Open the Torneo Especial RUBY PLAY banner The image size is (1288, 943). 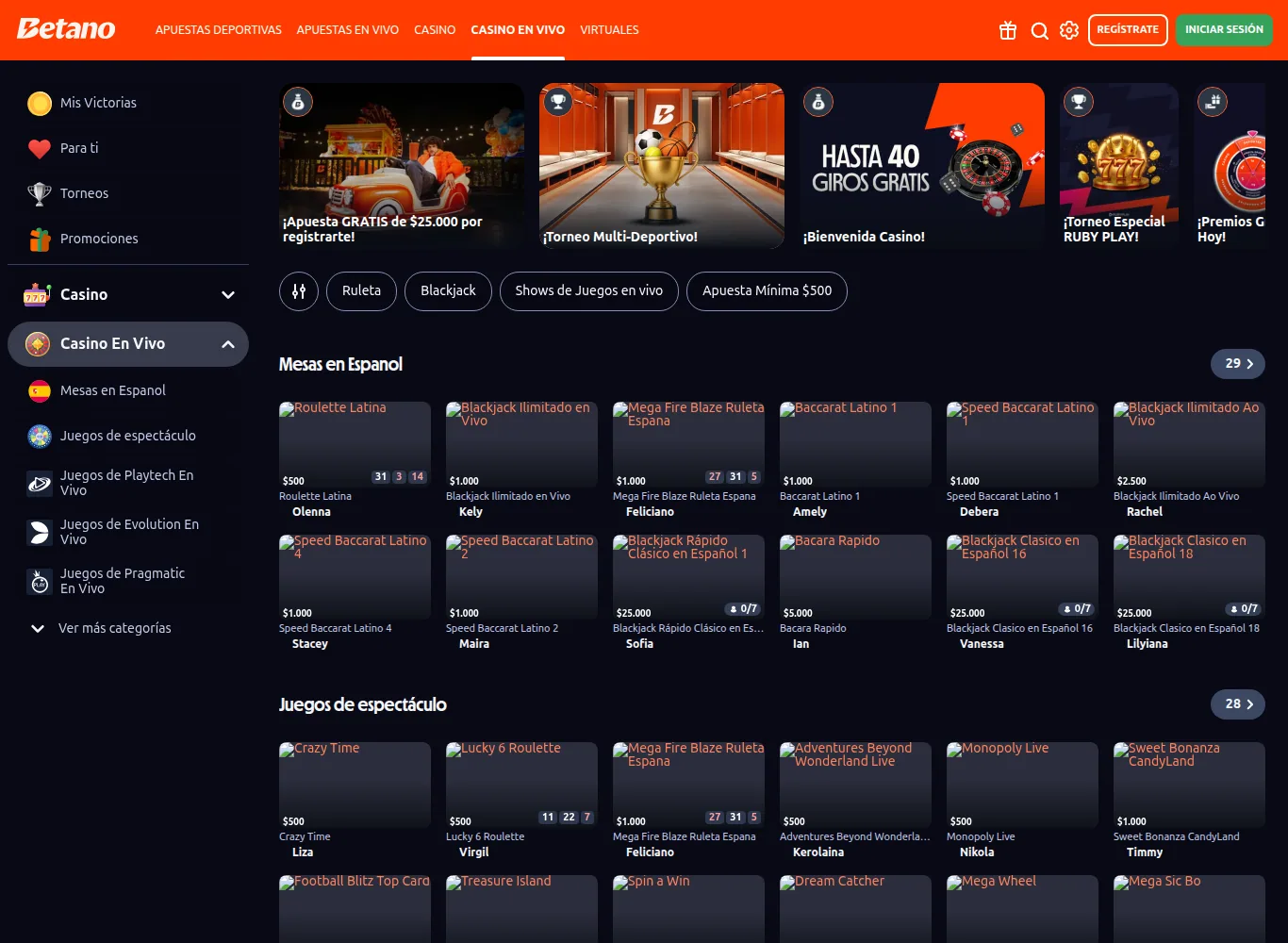1119,166
